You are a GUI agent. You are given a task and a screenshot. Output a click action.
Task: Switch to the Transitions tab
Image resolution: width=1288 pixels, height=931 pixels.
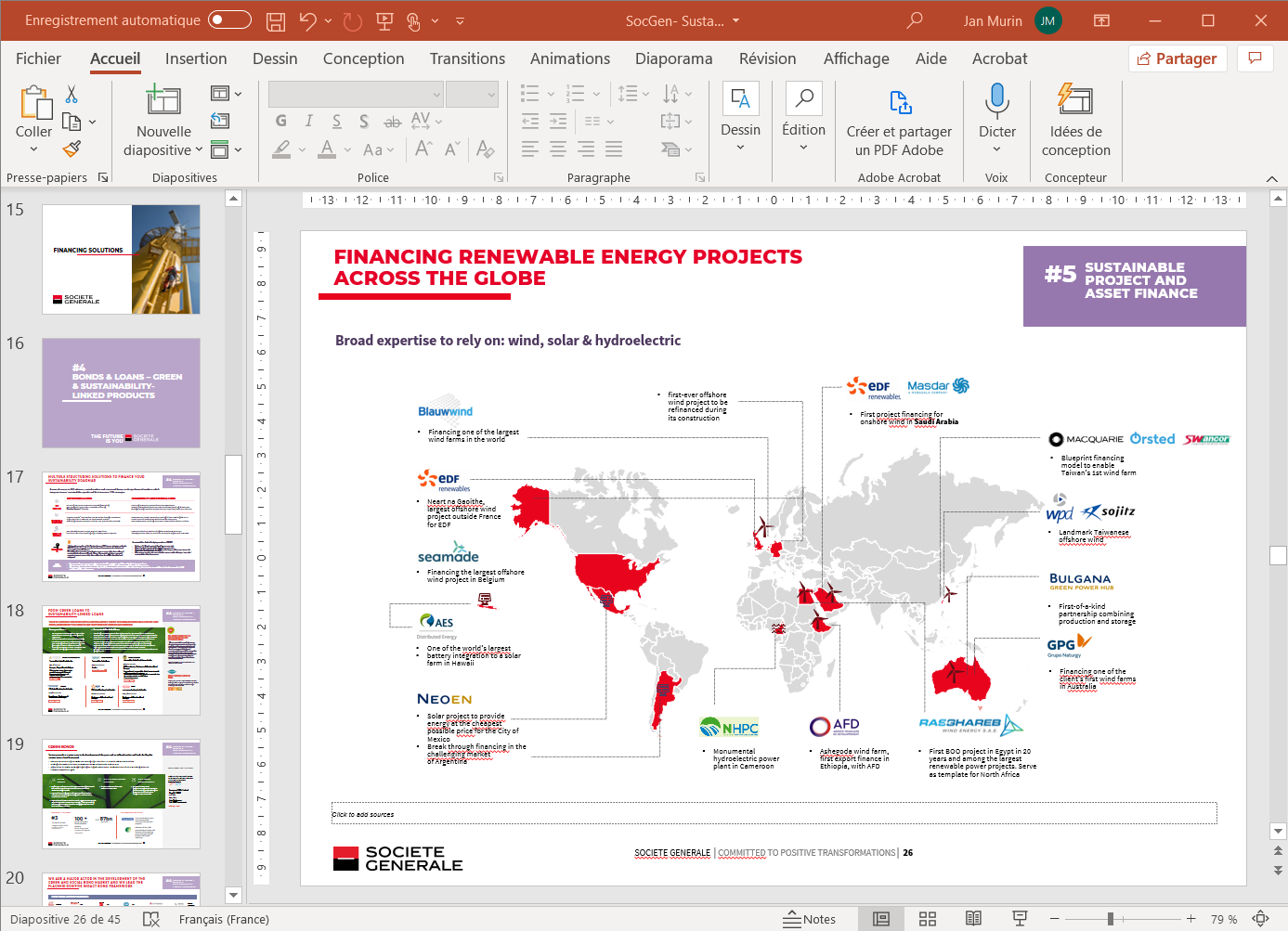point(467,58)
